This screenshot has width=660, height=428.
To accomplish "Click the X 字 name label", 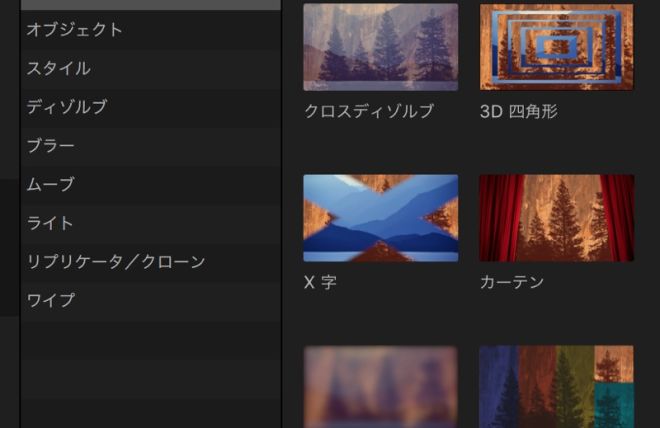I will coord(320,283).
